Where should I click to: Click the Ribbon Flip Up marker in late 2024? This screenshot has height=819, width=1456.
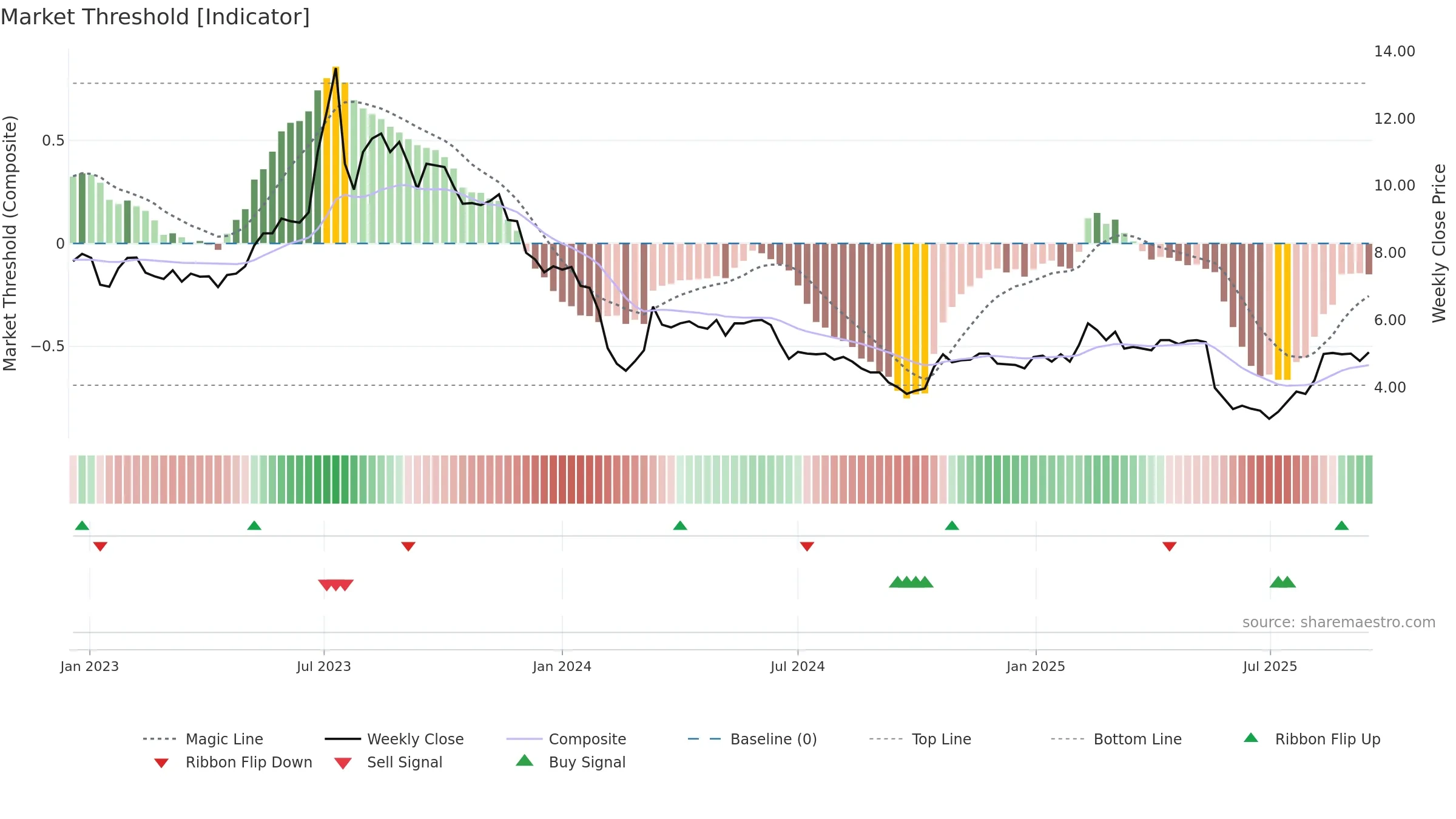click(x=952, y=525)
